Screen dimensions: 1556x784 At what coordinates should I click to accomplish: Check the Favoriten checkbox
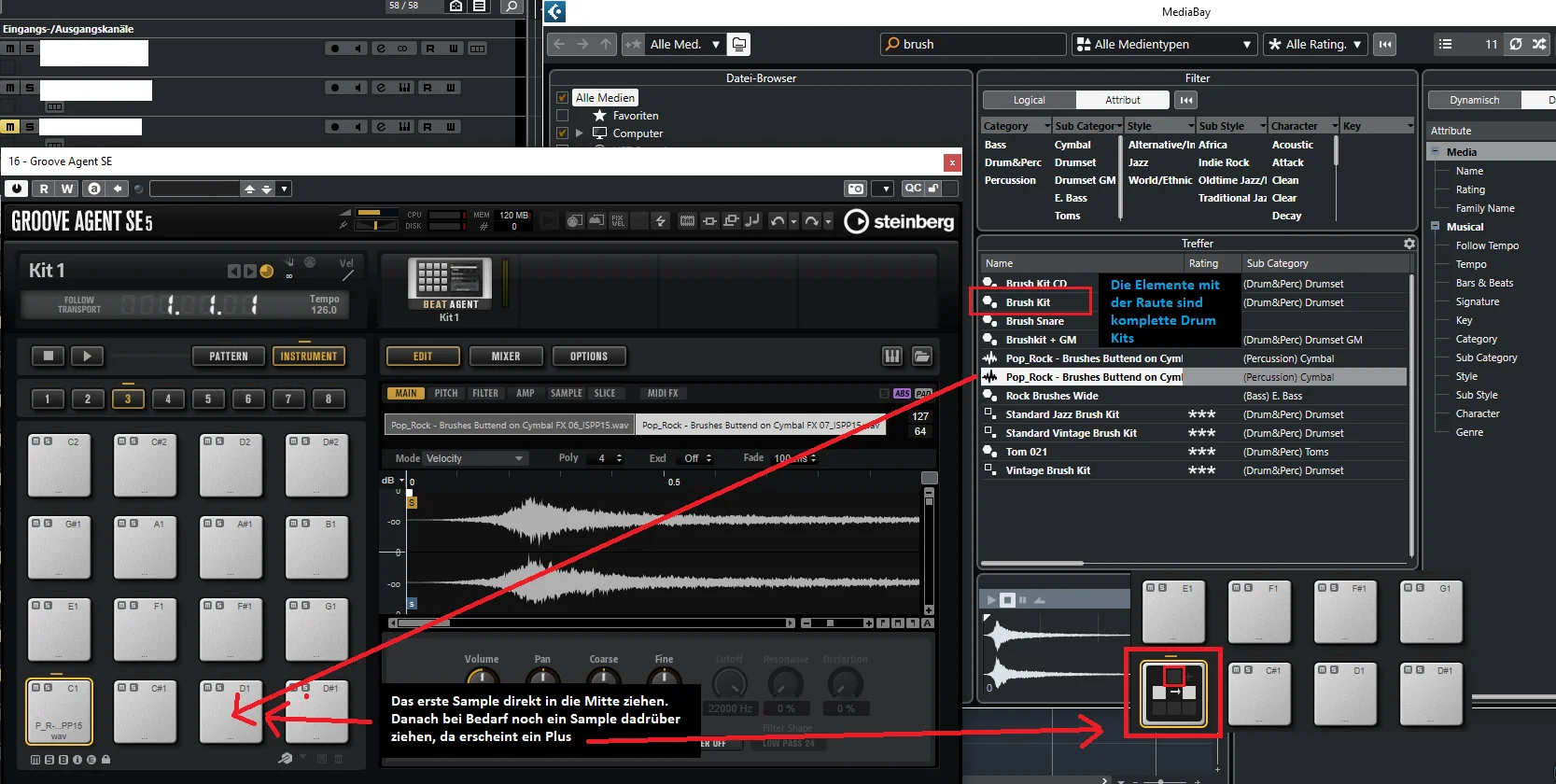coord(562,116)
